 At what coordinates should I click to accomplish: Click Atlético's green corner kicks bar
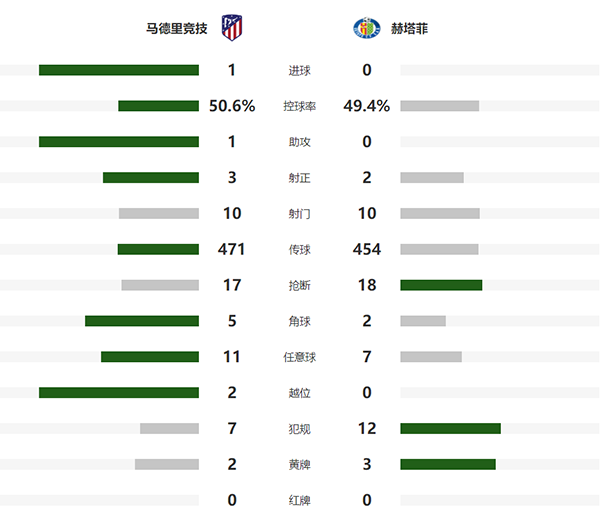[142, 321]
